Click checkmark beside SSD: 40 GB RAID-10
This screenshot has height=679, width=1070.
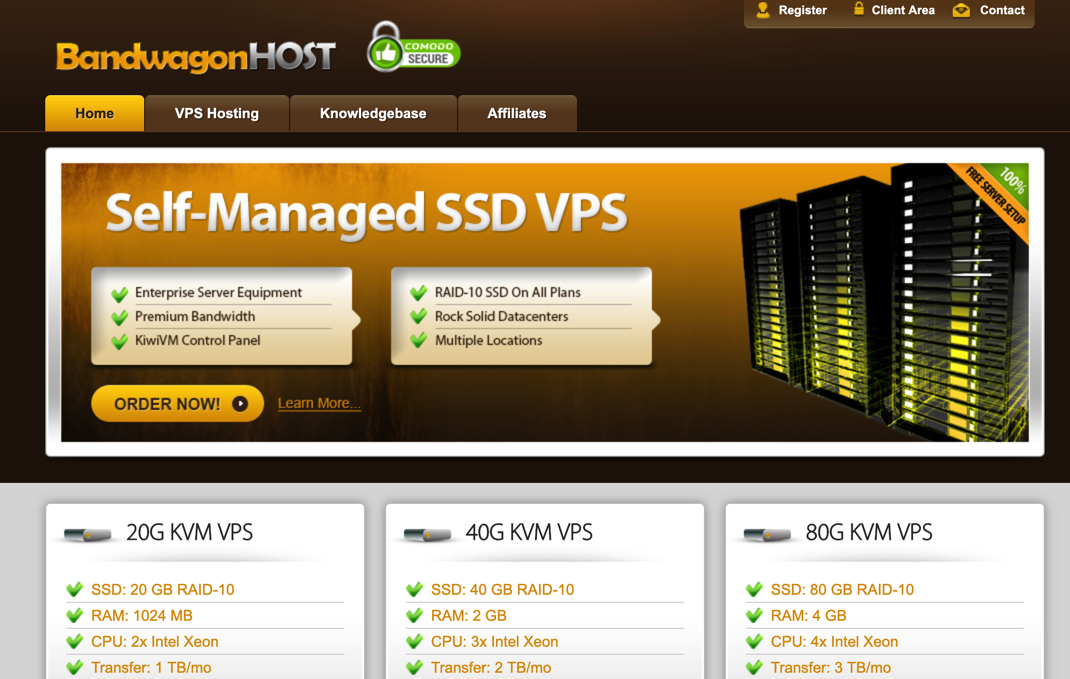coord(414,589)
